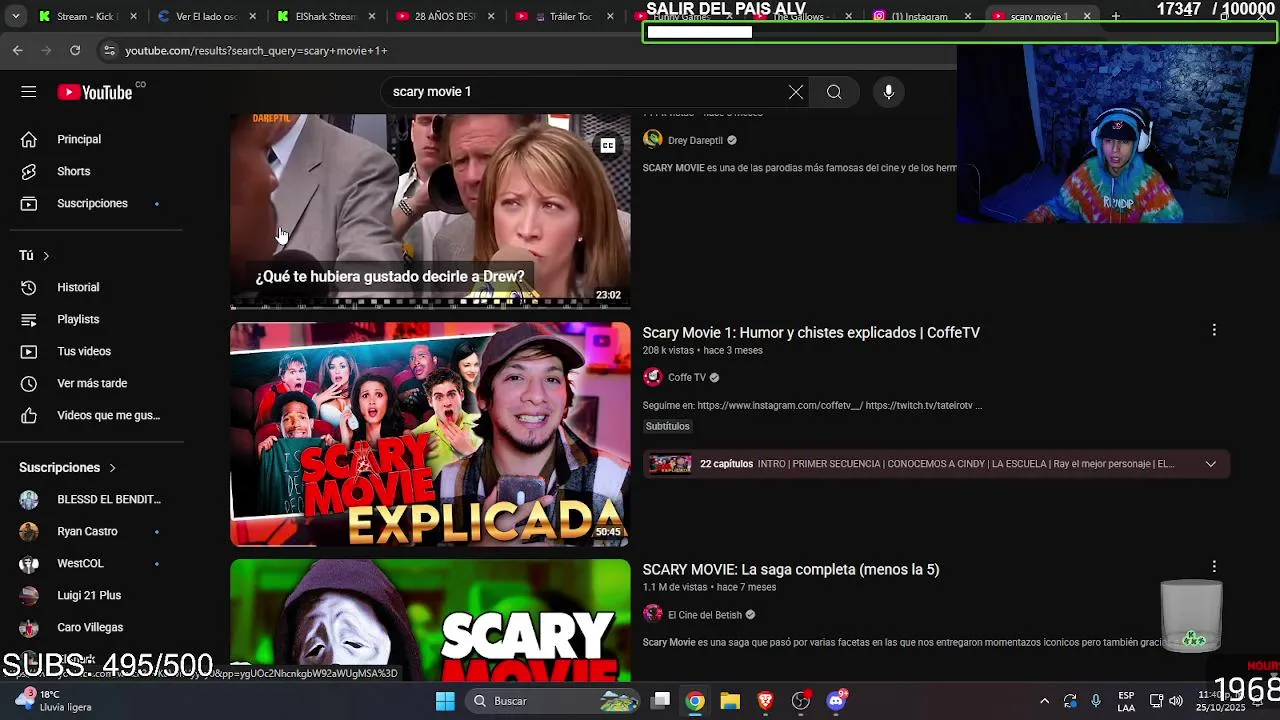Switch to Stream - Kick tab
This screenshot has width=1280, height=720.
click(86, 16)
